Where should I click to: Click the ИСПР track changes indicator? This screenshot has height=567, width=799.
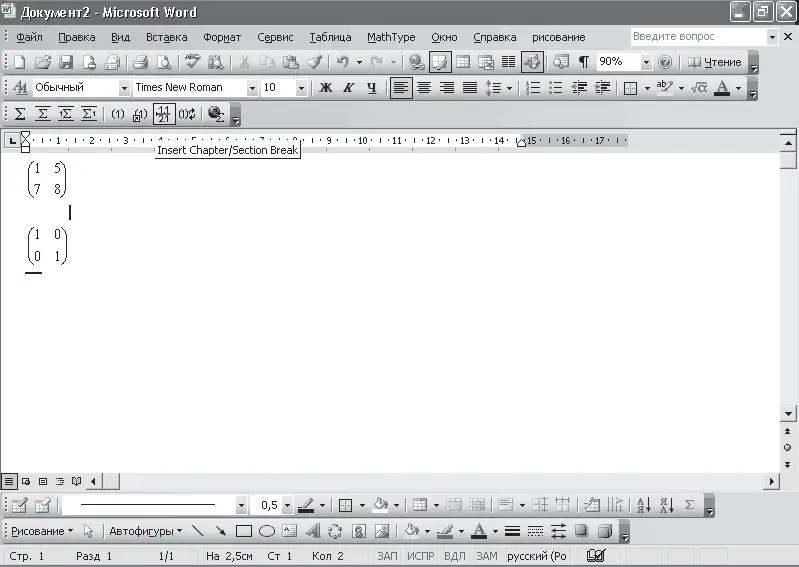pyautogui.click(x=420, y=556)
